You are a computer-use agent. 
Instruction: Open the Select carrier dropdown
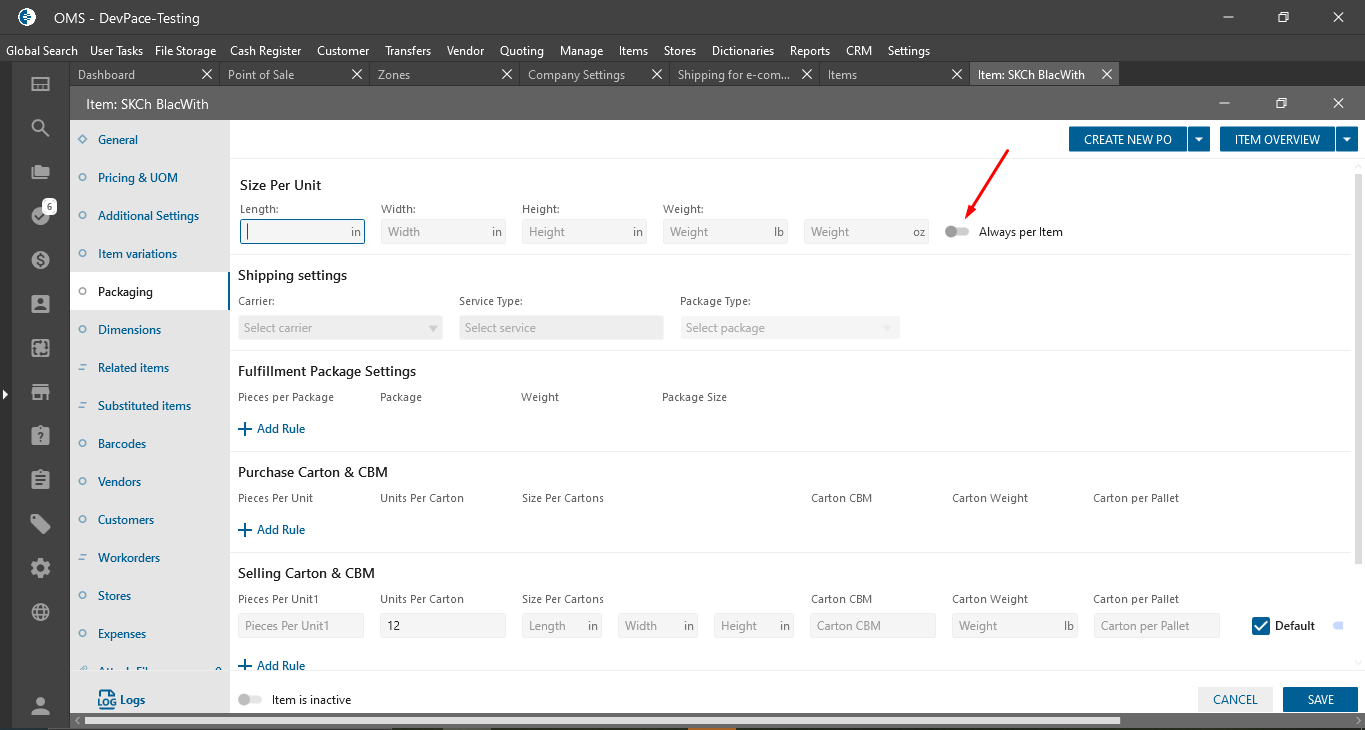coord(341,328)
